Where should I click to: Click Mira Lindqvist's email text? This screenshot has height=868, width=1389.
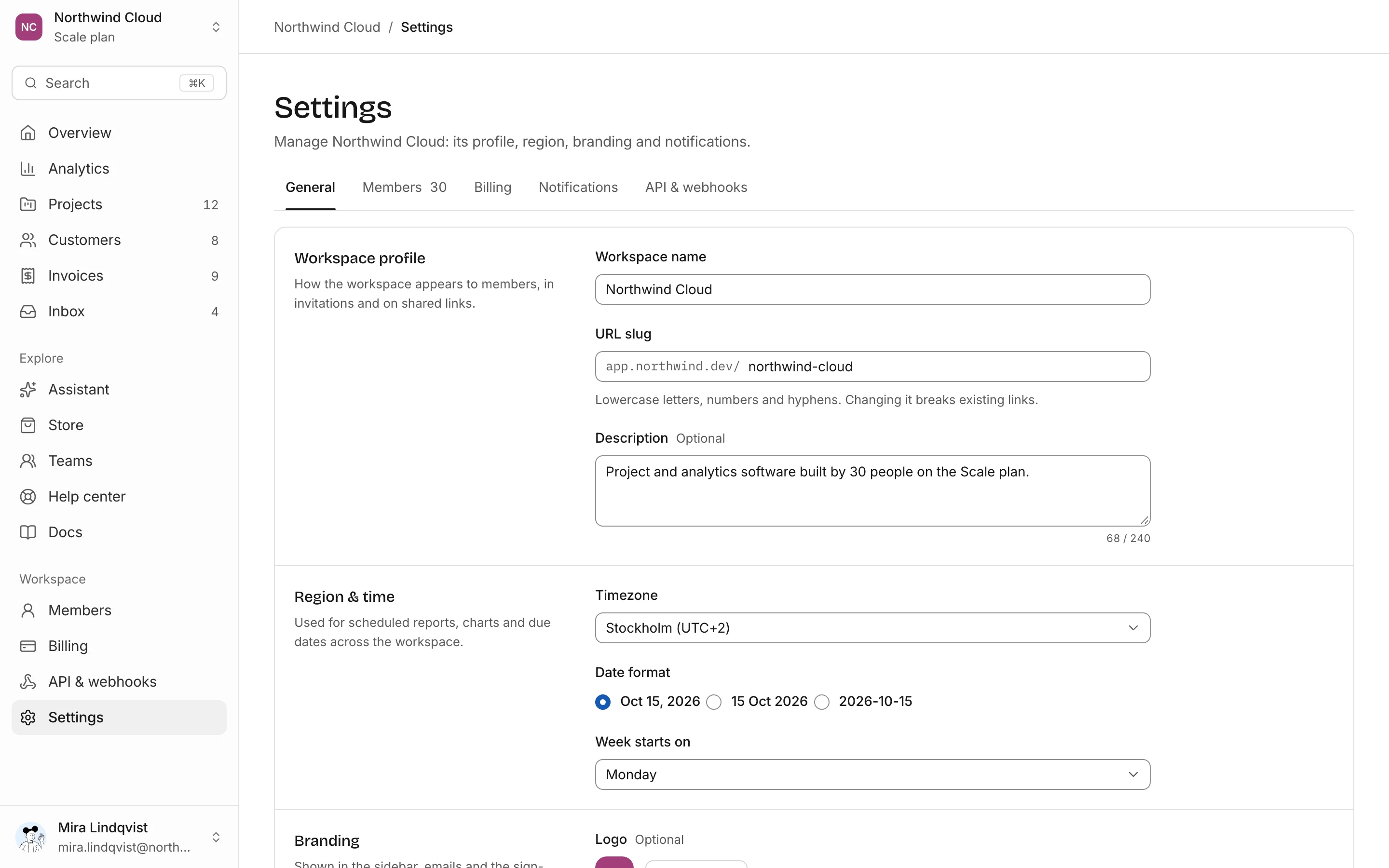(124, 847)
